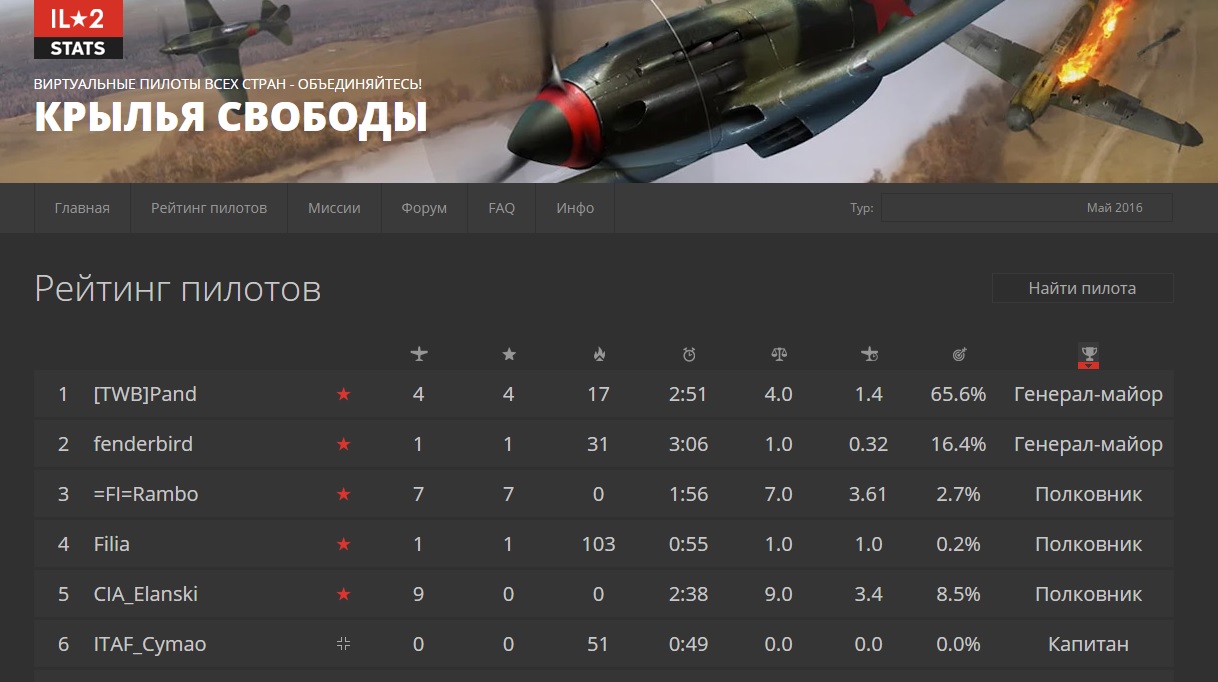Click red star next to [TWB]Pand
This screenshot has width=1218, height=682.
coord(344,394)
